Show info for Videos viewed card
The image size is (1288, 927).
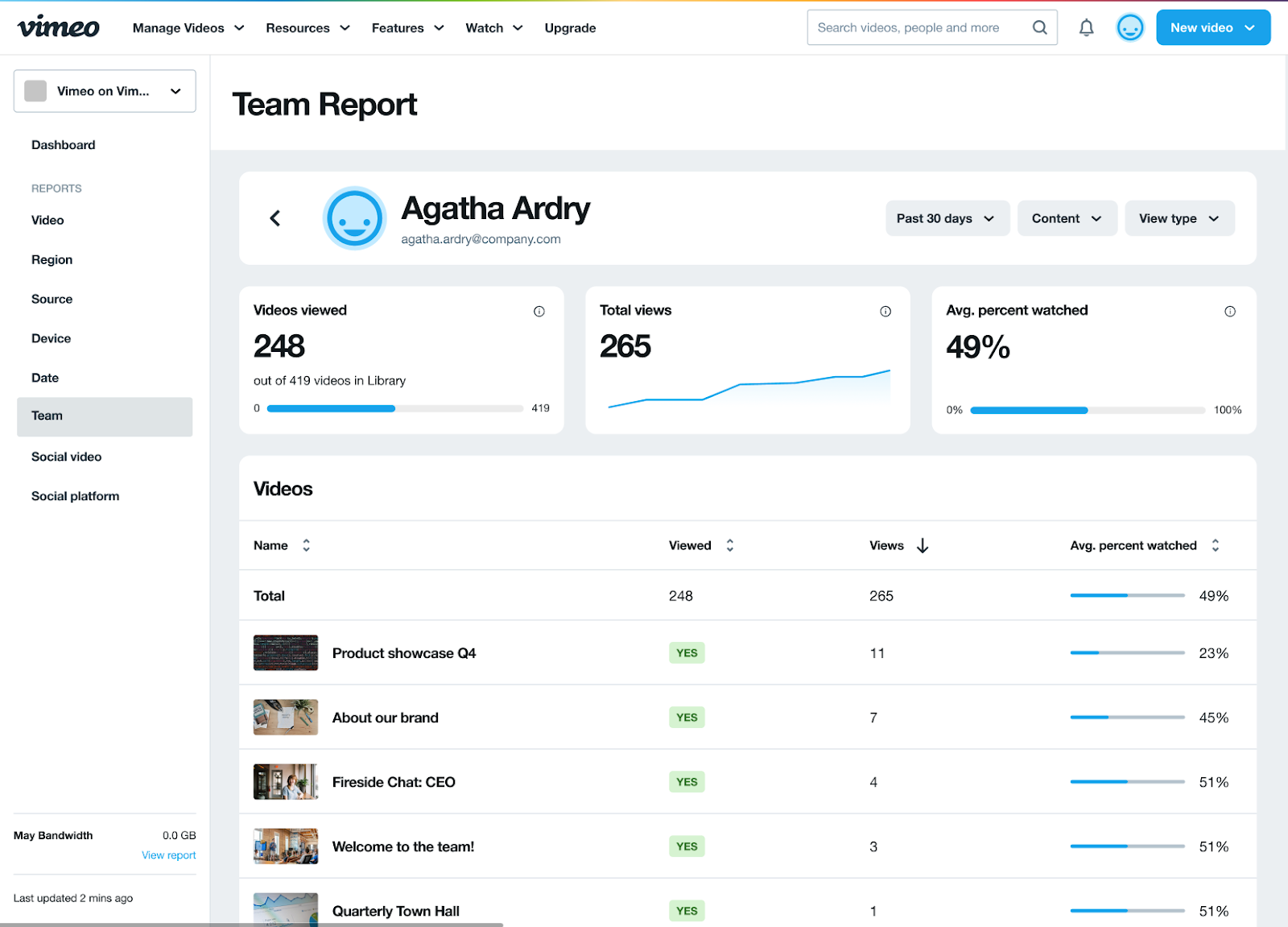tap(539, 312)
